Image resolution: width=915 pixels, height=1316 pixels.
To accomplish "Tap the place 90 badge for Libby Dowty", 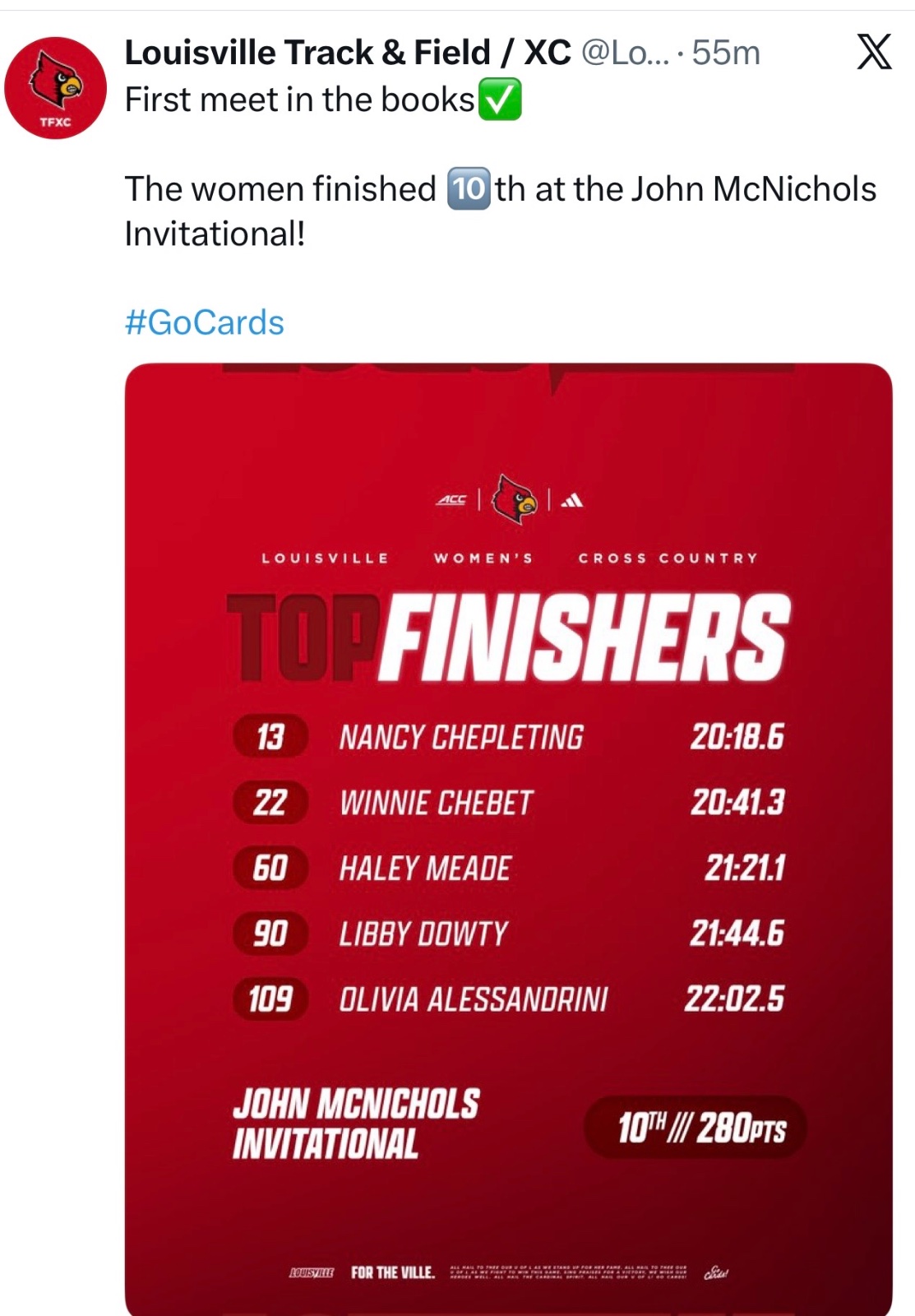I will pos(270,934).
